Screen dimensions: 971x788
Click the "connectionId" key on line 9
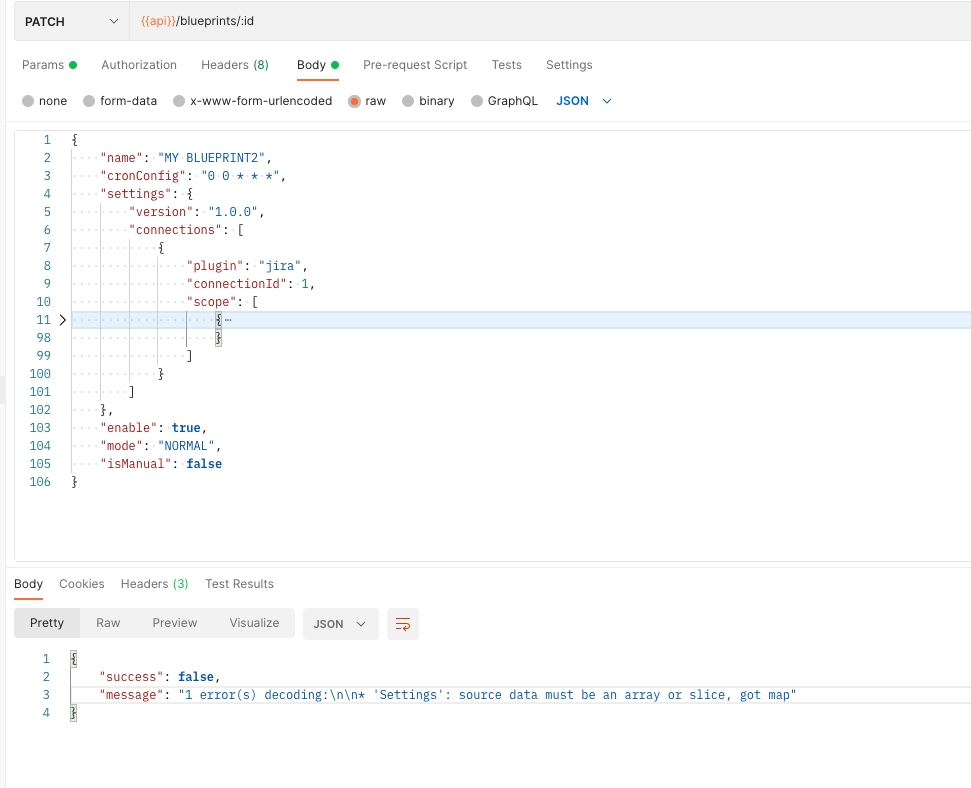(x=237, y=284)
